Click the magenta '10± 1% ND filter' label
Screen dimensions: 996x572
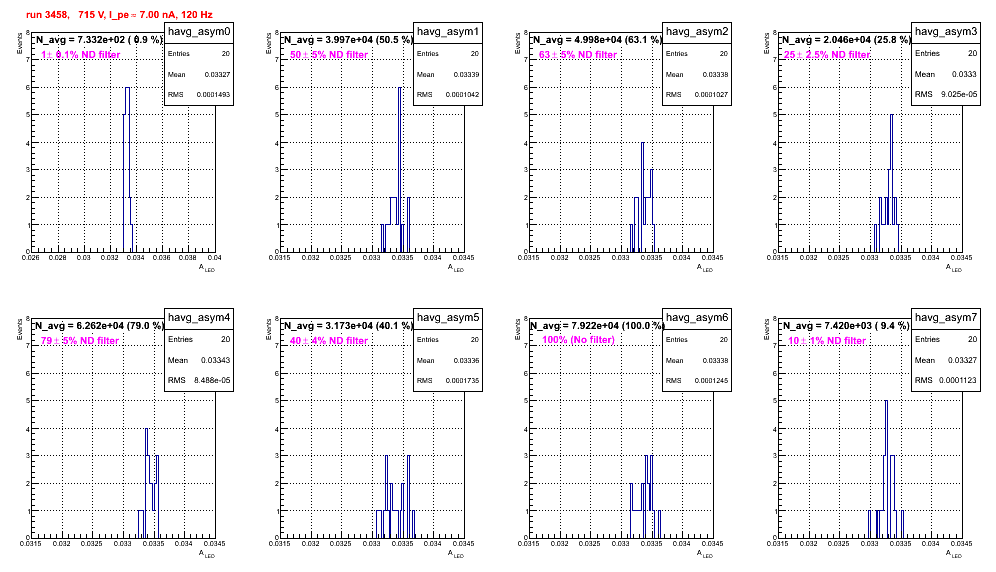(827, 341)
